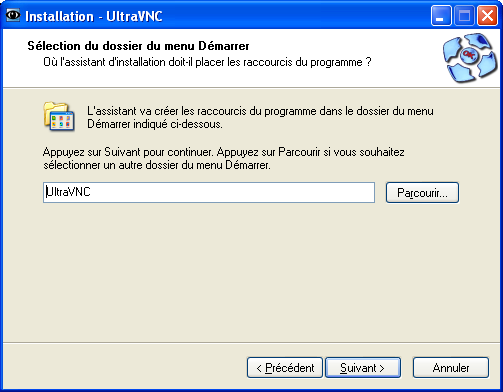Minimize the installation window
The image size is (503, 392).
point(441,16)
